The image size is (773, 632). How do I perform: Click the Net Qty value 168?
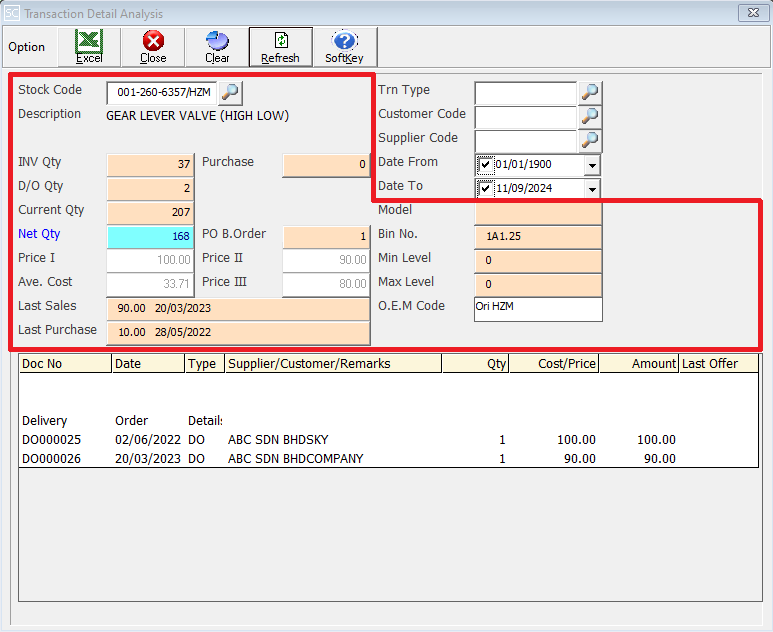click(x=150, y=237)
